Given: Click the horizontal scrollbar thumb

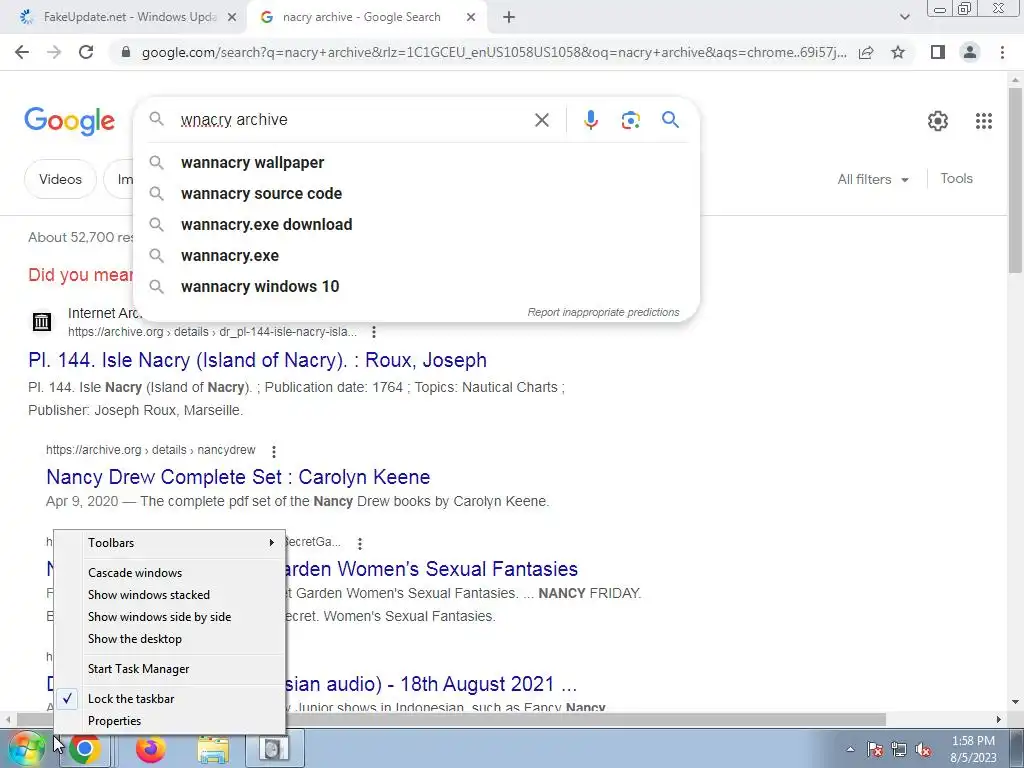Looking at the screenshot, I should click(451, 720).
